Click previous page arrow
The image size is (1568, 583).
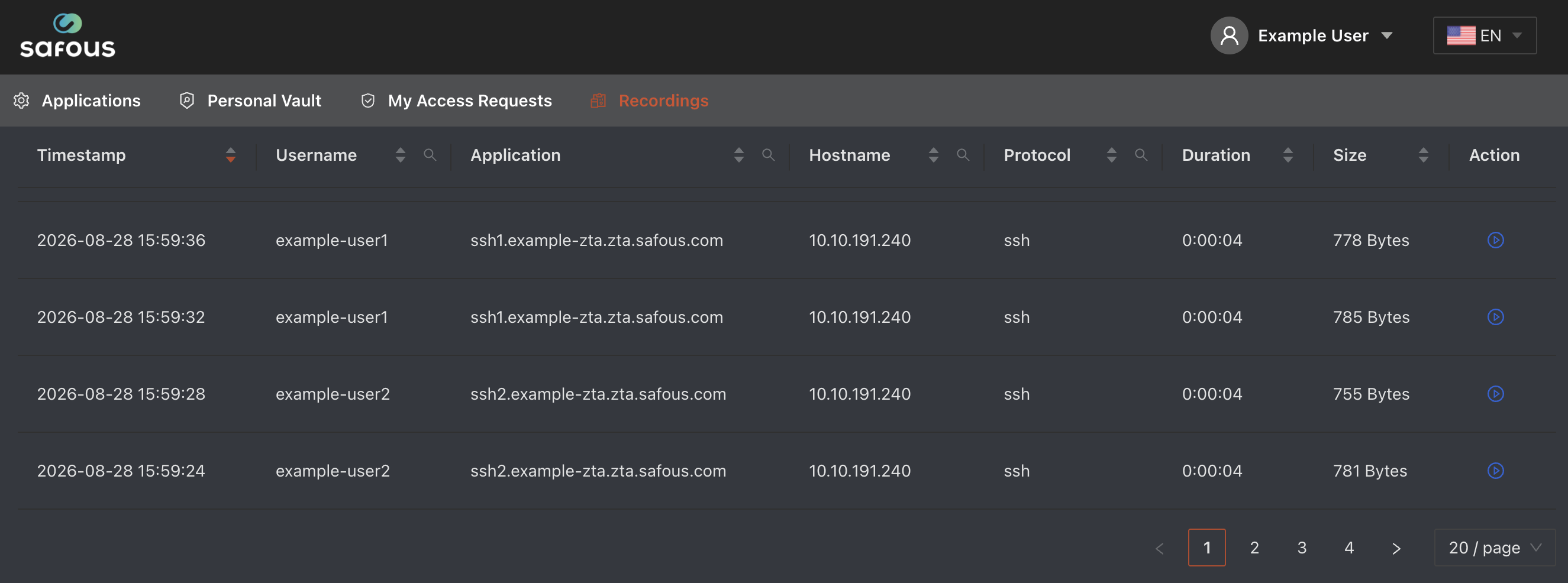tap(1160, 548)
